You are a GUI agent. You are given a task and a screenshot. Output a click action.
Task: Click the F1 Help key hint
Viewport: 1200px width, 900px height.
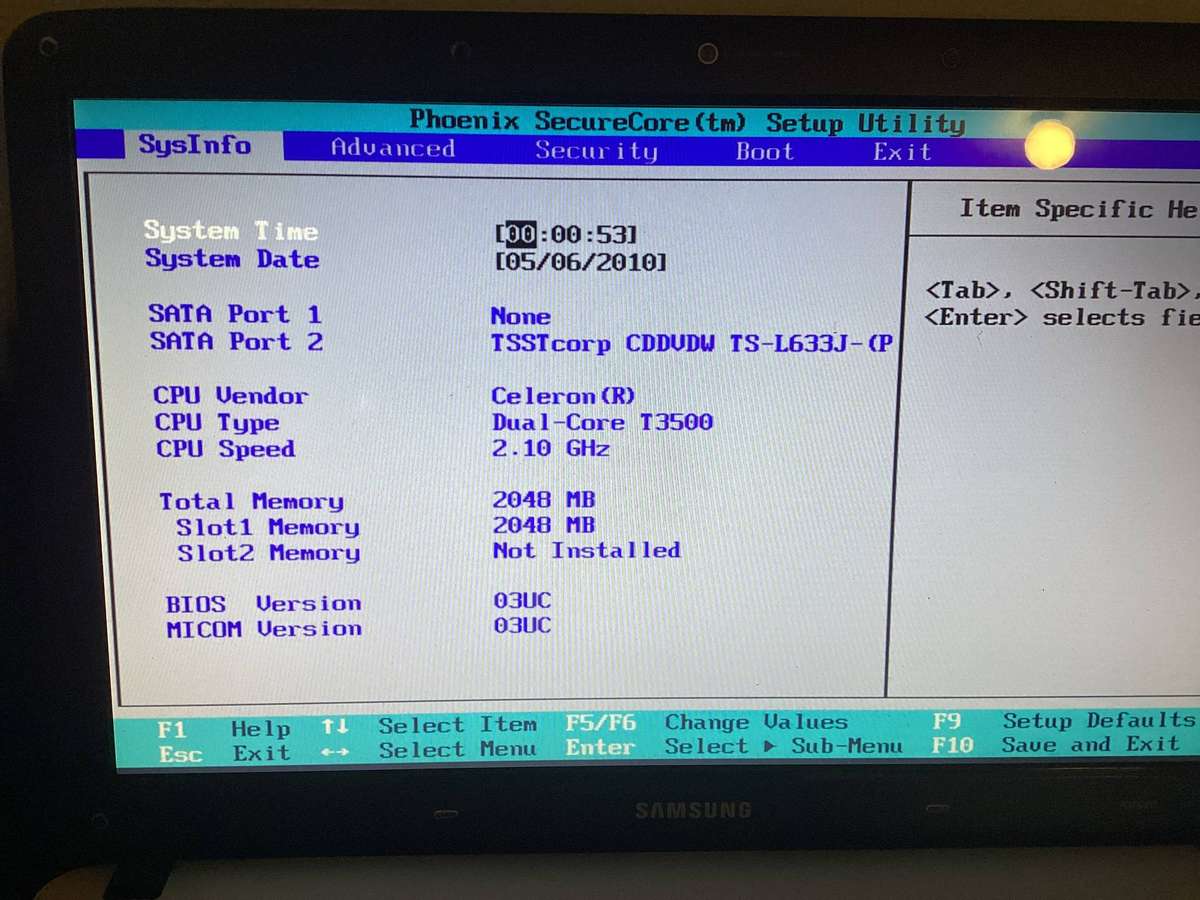(x=225, y=730)
